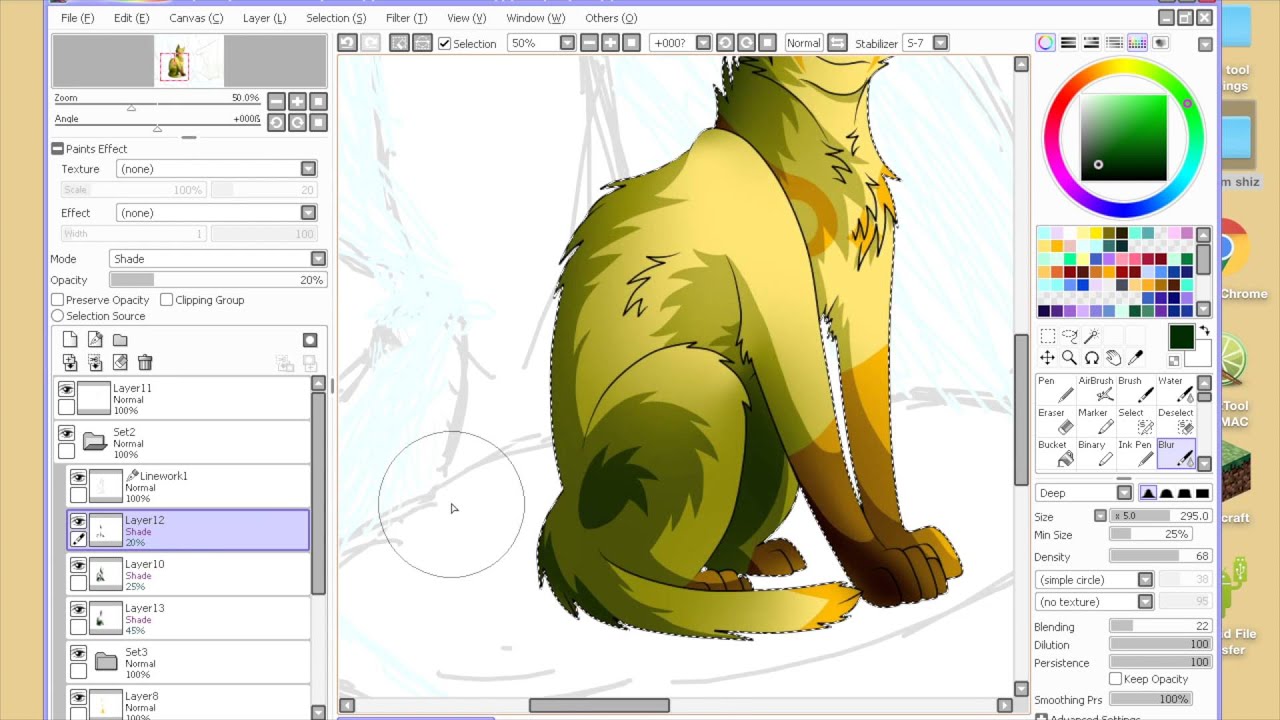1280x720 pixels.
Task: Open the canvas rotation angle dropdown
Action: (x=703, y=43)
